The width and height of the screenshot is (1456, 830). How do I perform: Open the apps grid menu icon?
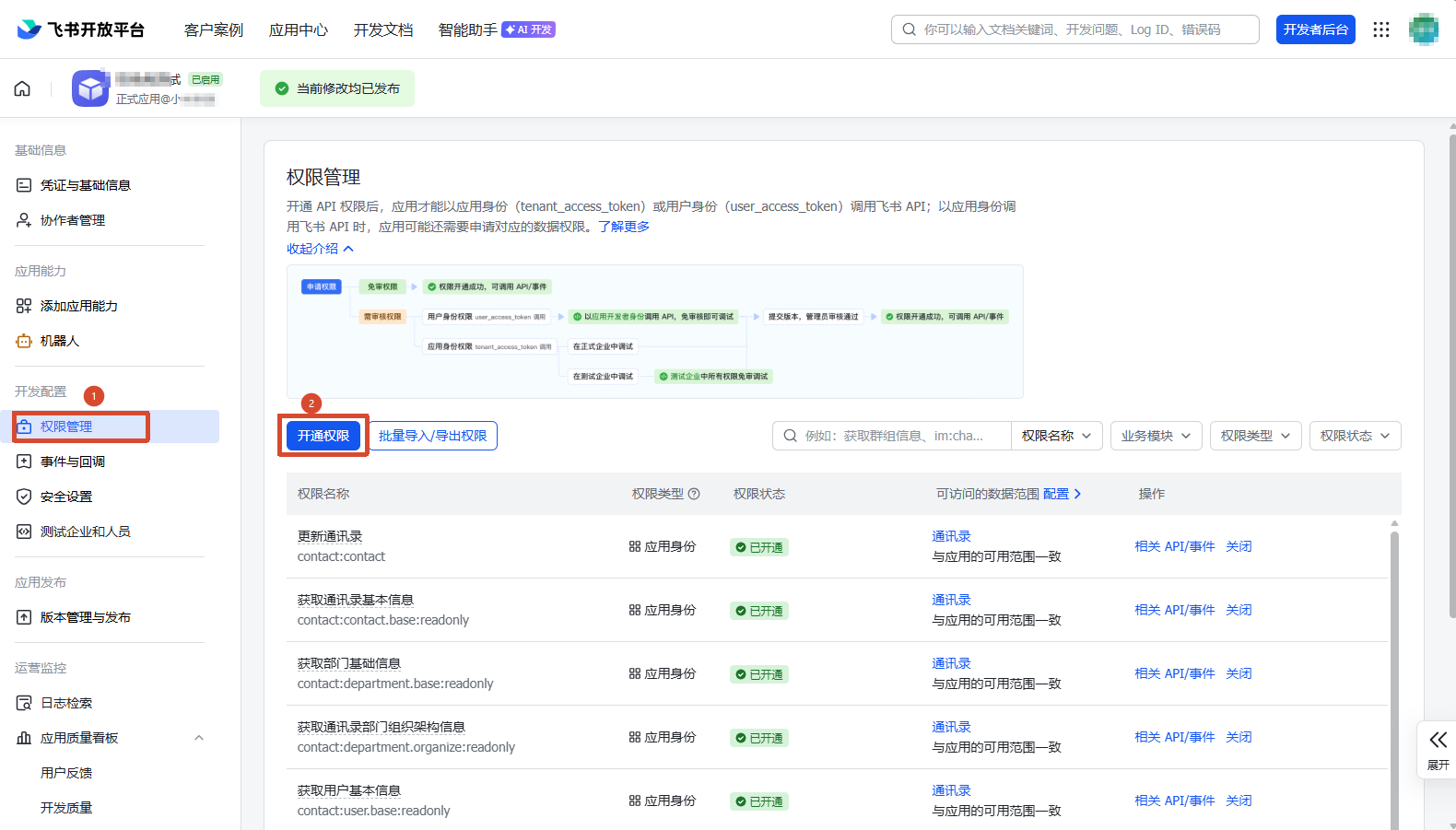1380,29
